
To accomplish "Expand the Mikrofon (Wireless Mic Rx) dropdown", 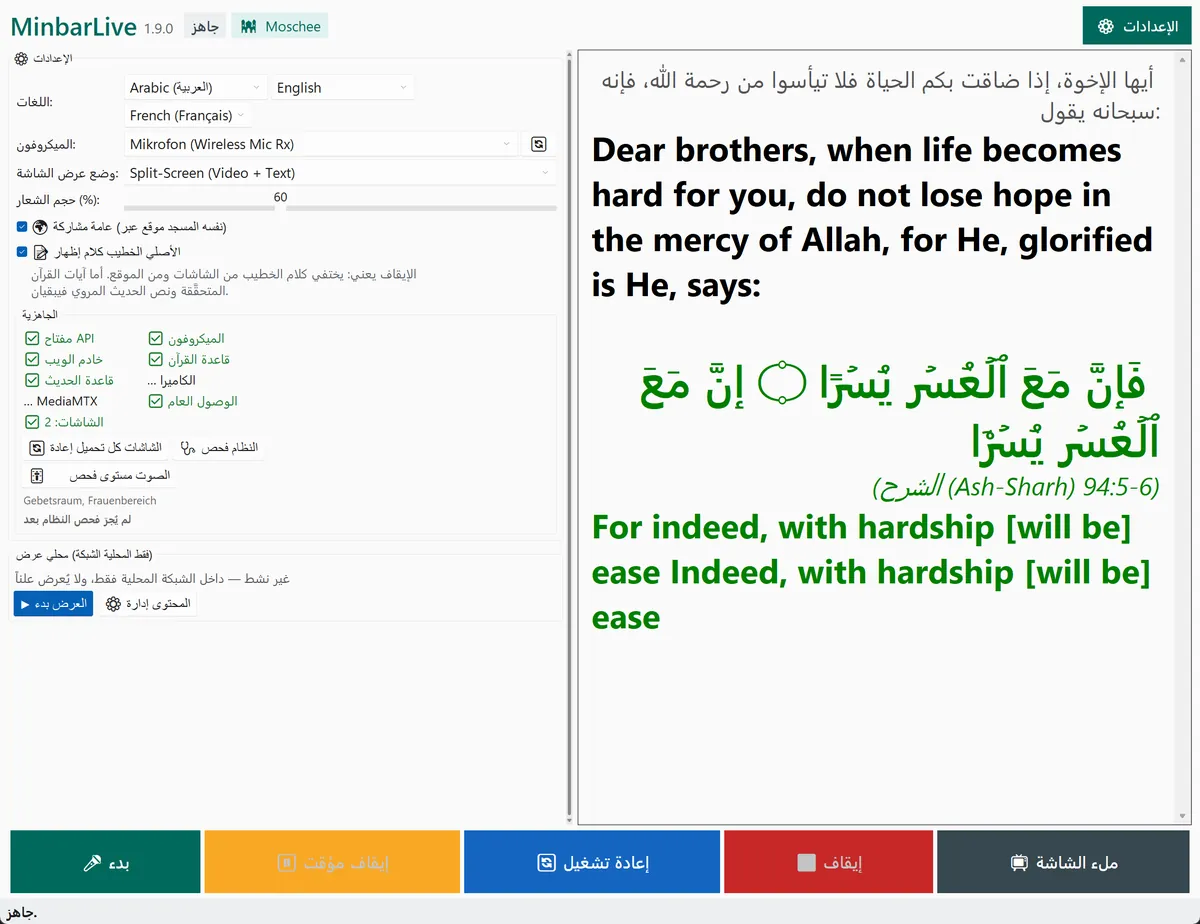I will click(x=321, y=144).
